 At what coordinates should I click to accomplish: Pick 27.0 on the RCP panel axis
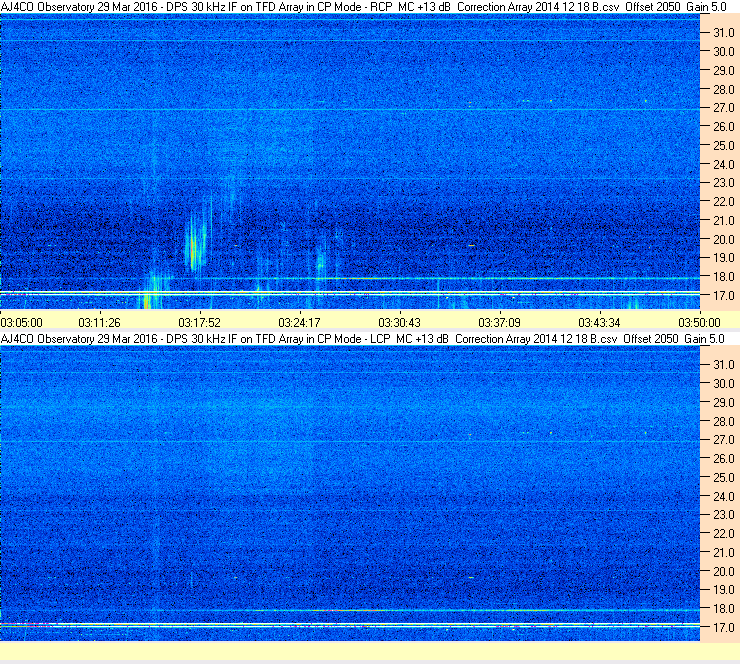(x=724, y=108)
